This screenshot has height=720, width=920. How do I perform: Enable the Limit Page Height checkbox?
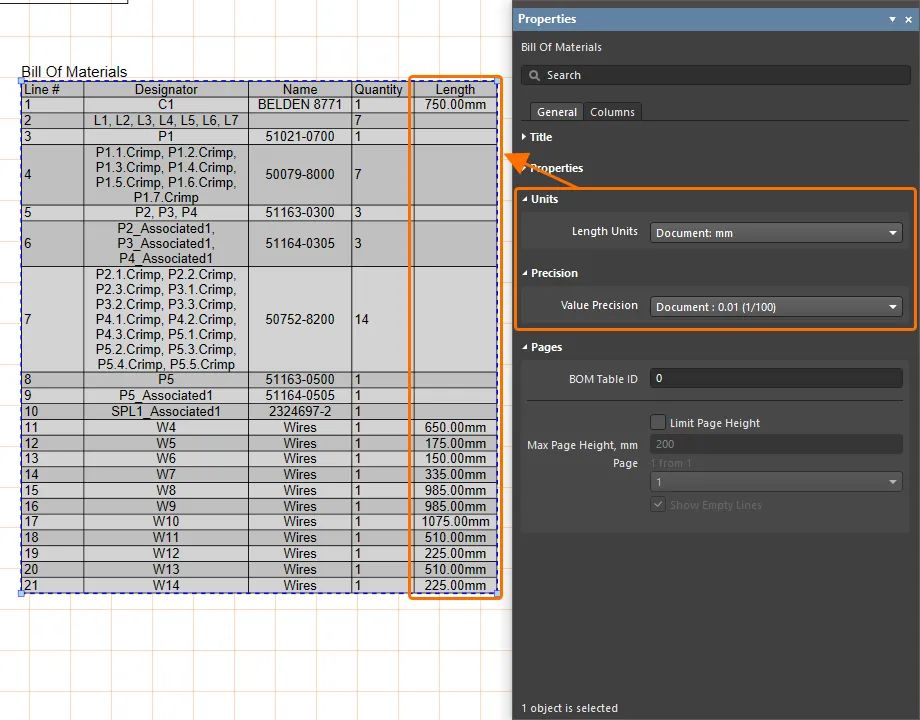pos(658,423)
